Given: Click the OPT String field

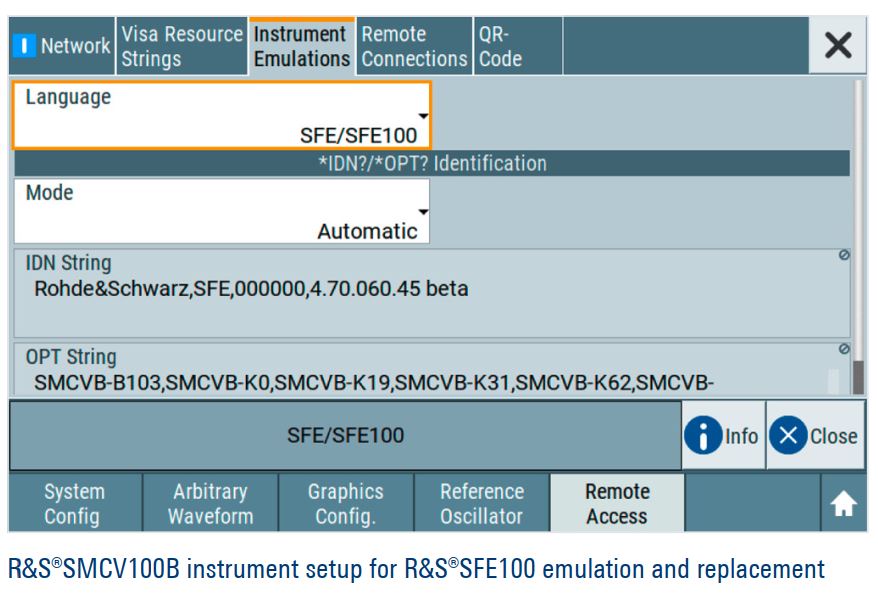Looking at the screenshot, I should click(x=432, y=369).
